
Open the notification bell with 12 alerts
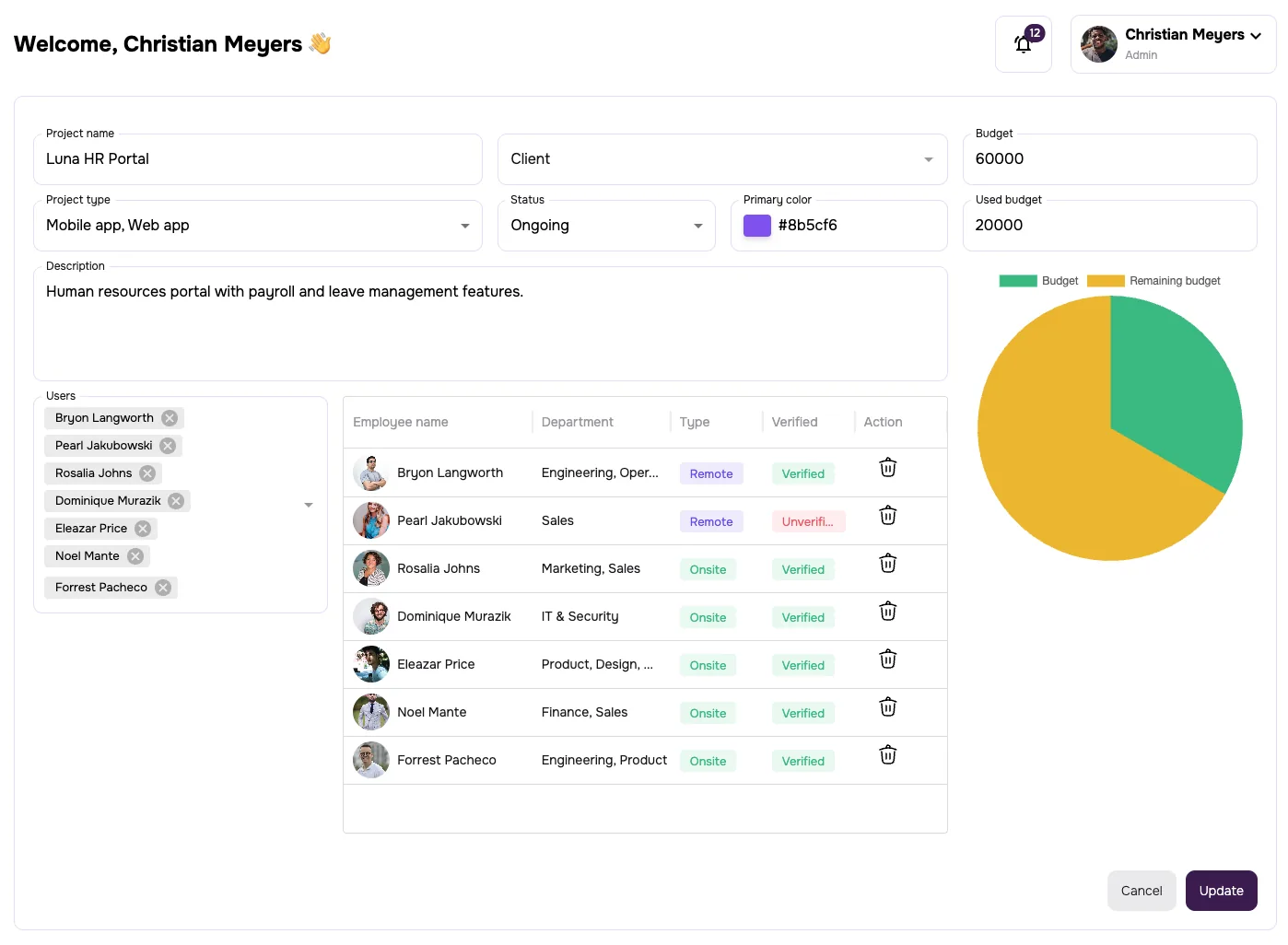[x=1023, y=43]
